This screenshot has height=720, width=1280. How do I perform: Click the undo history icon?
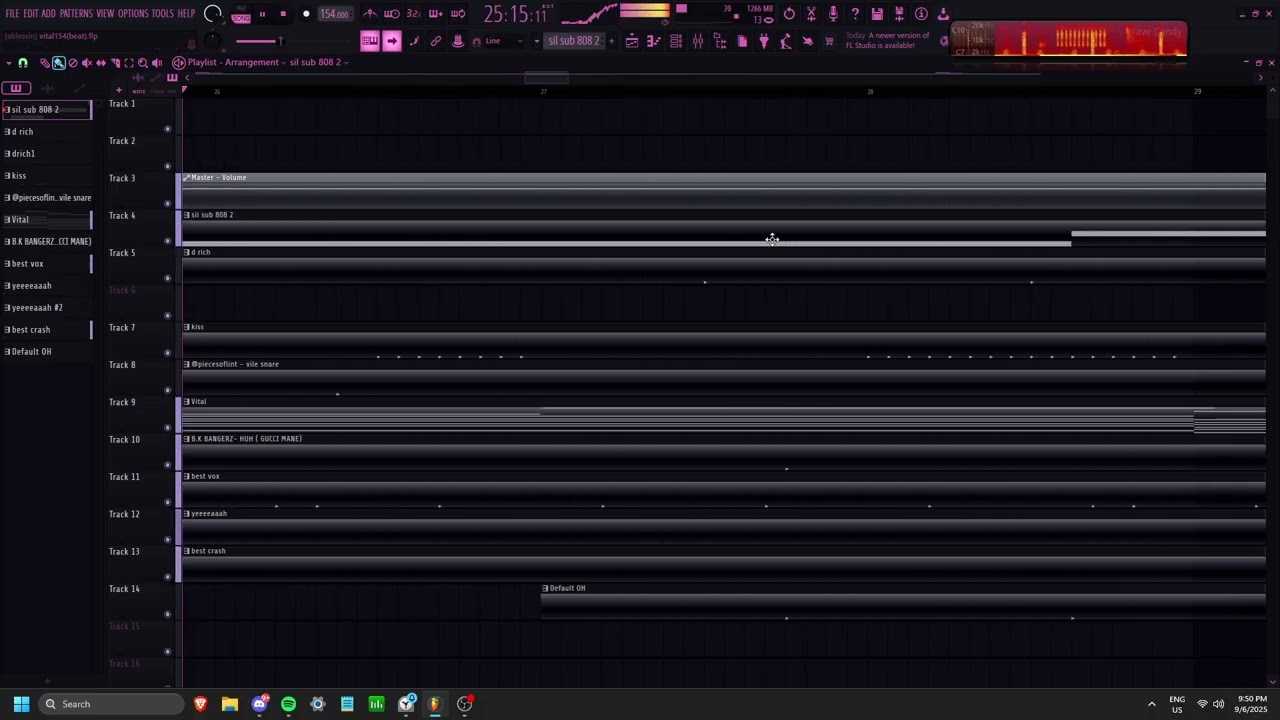pyautogui.click(x=789, y=14)
